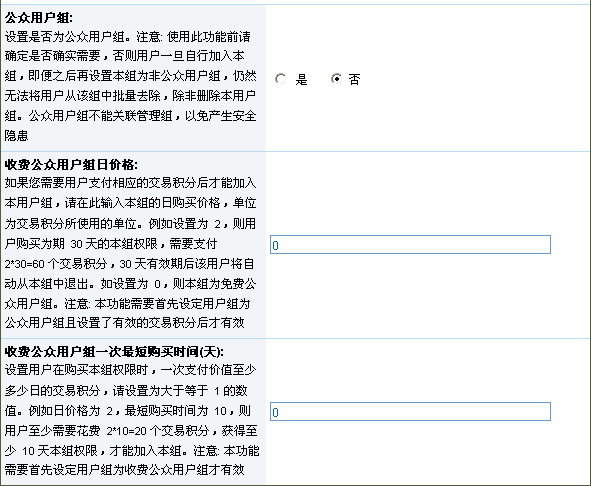Click the 否 label text

point(354,79)
